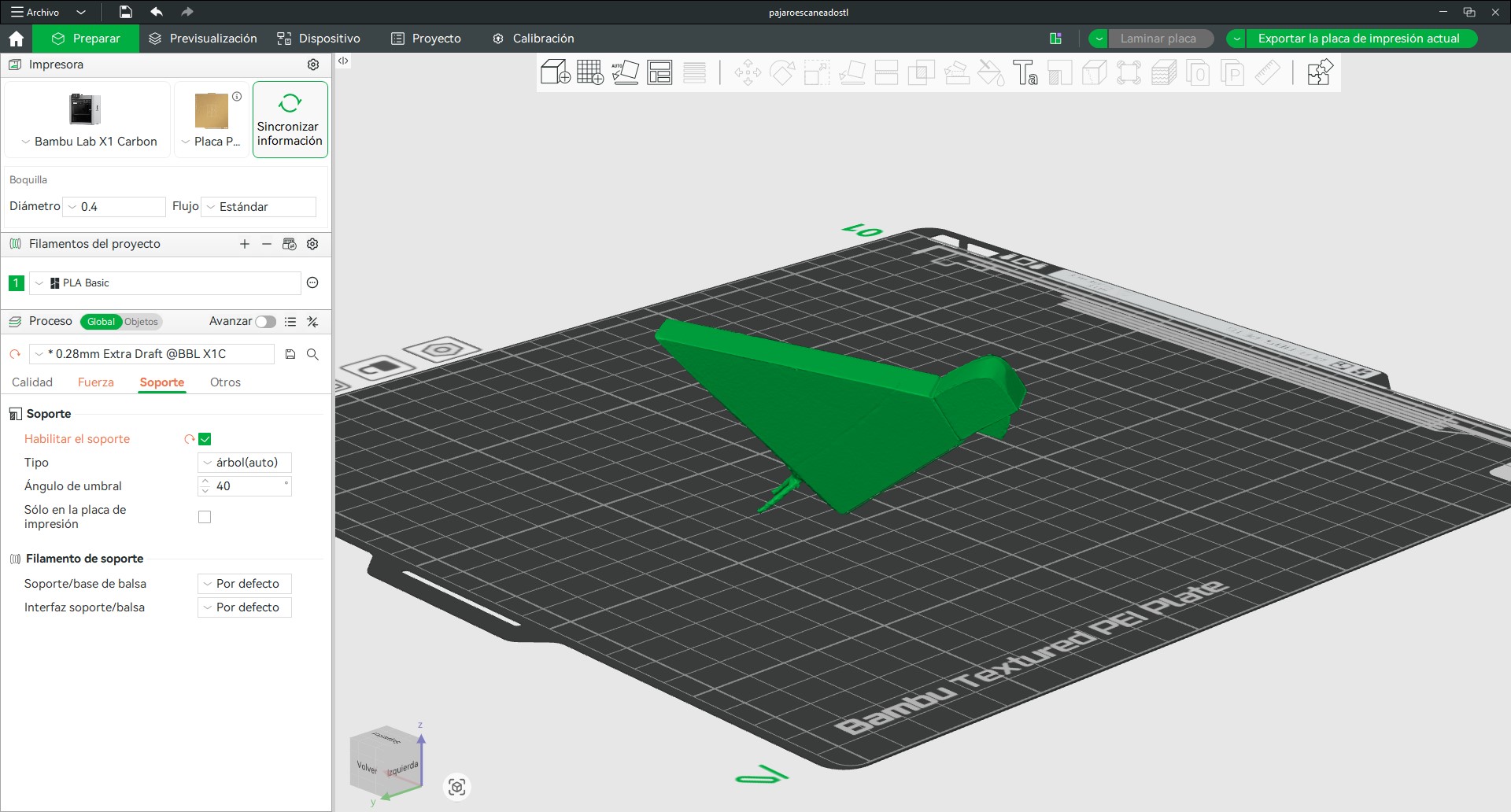Search process settings magnifier icon
Image resolution: width=1511 pixels, height=812 pixels.
point(312,354)
